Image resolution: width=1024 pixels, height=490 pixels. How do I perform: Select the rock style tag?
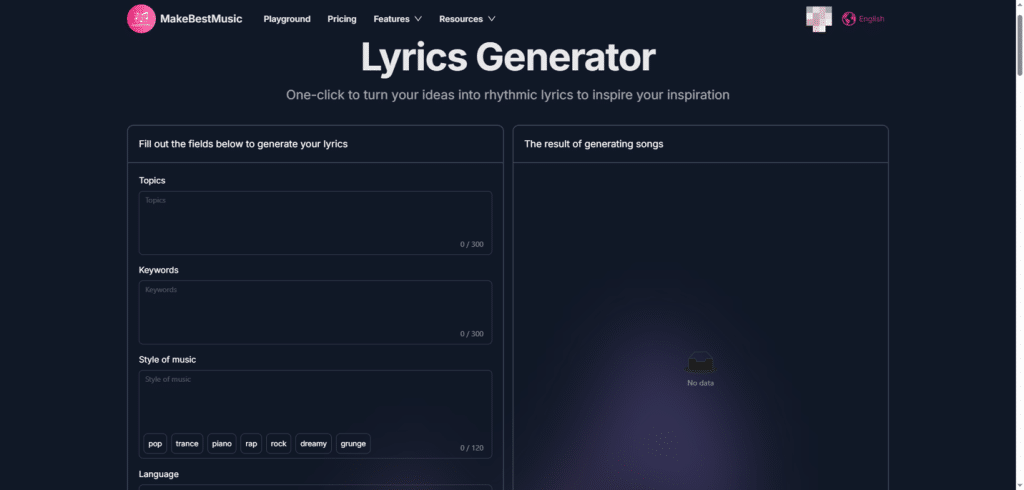click(279, 444)
